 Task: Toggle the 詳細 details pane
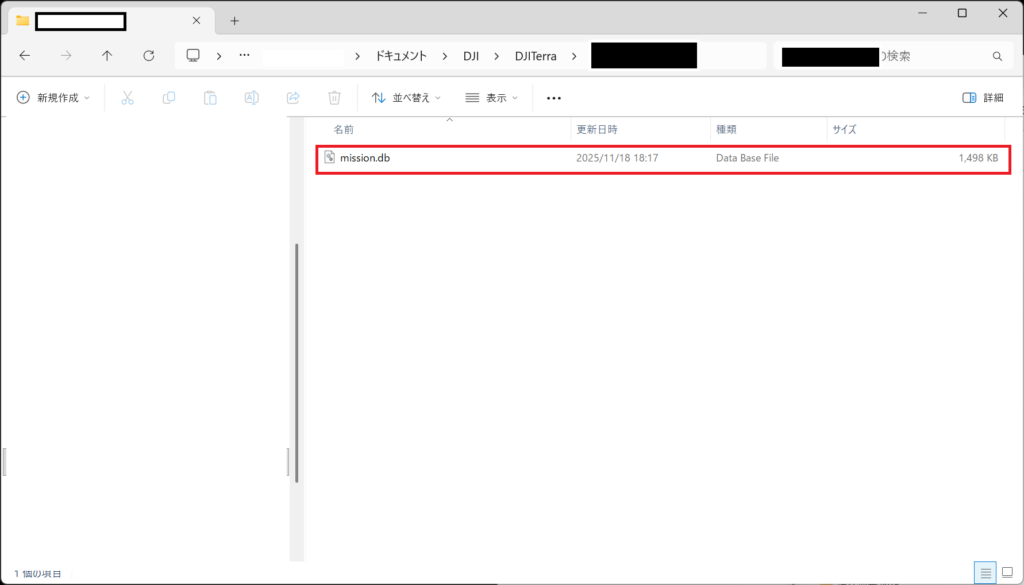982,98
